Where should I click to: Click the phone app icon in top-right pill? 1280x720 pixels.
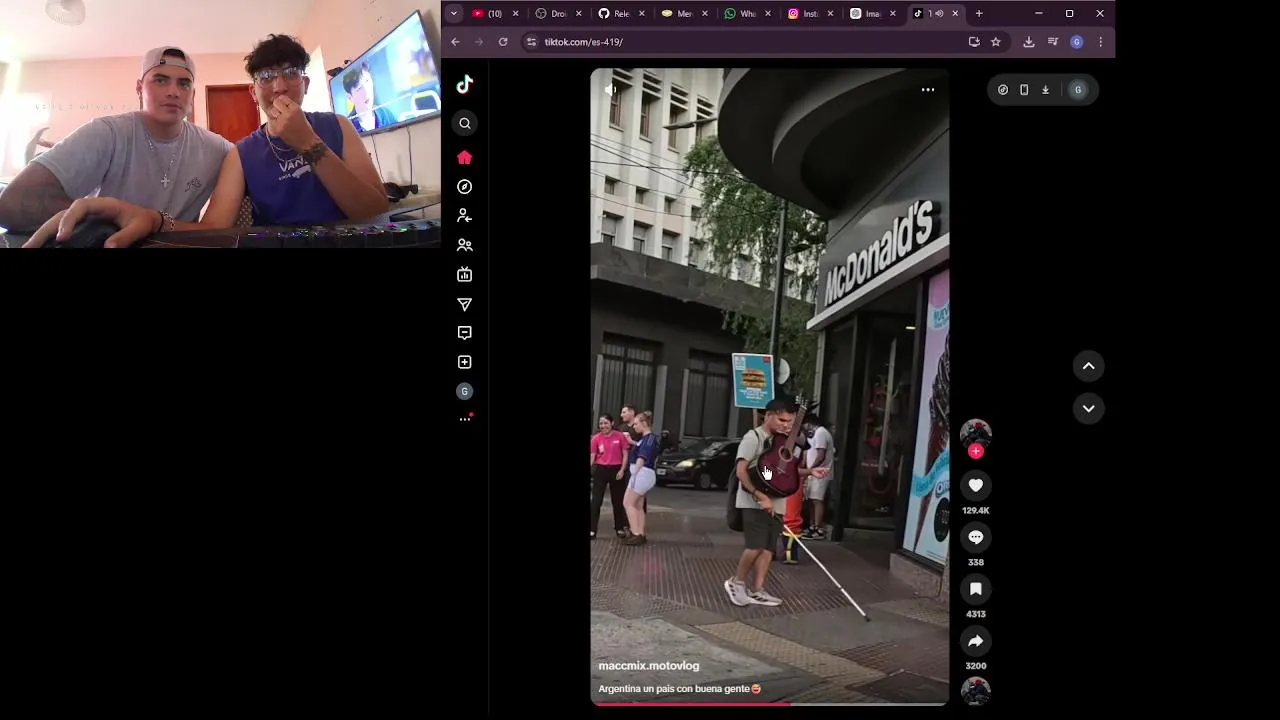[1024, 90]
